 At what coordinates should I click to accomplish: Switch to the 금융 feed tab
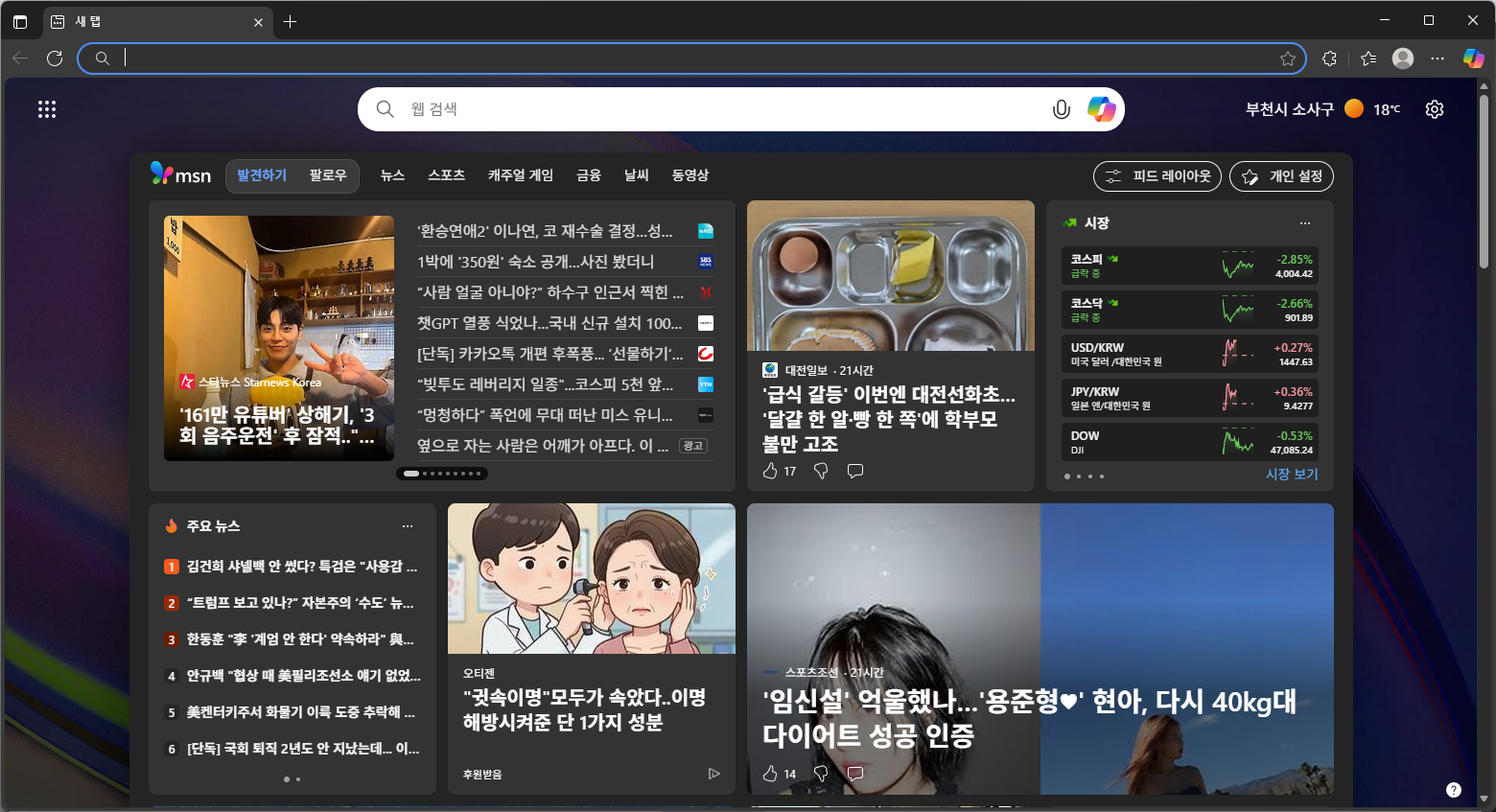[588, 175]
